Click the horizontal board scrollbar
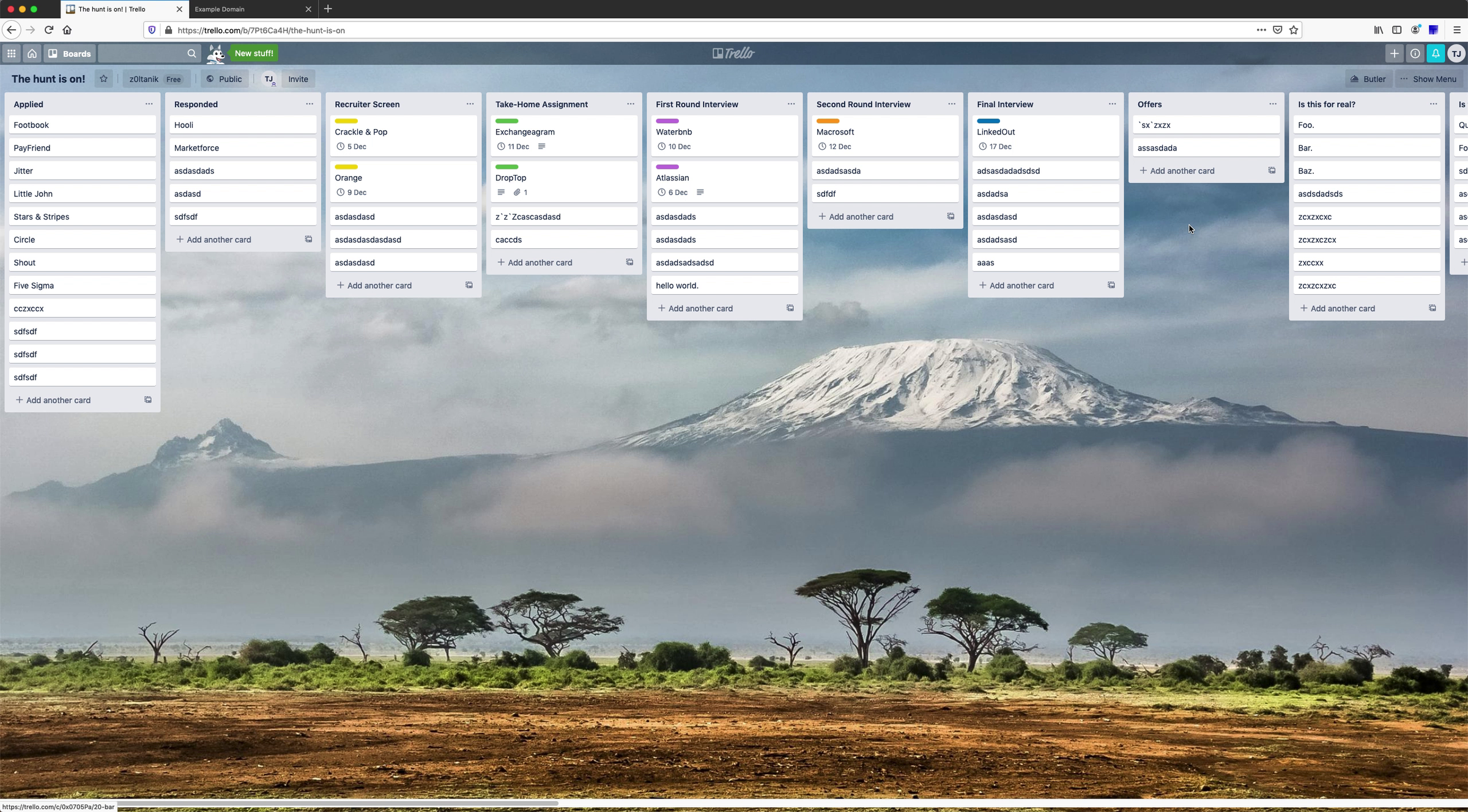The width and height of the screenshot is (1468, 812). pyautogui.click(x=337, y=803)
